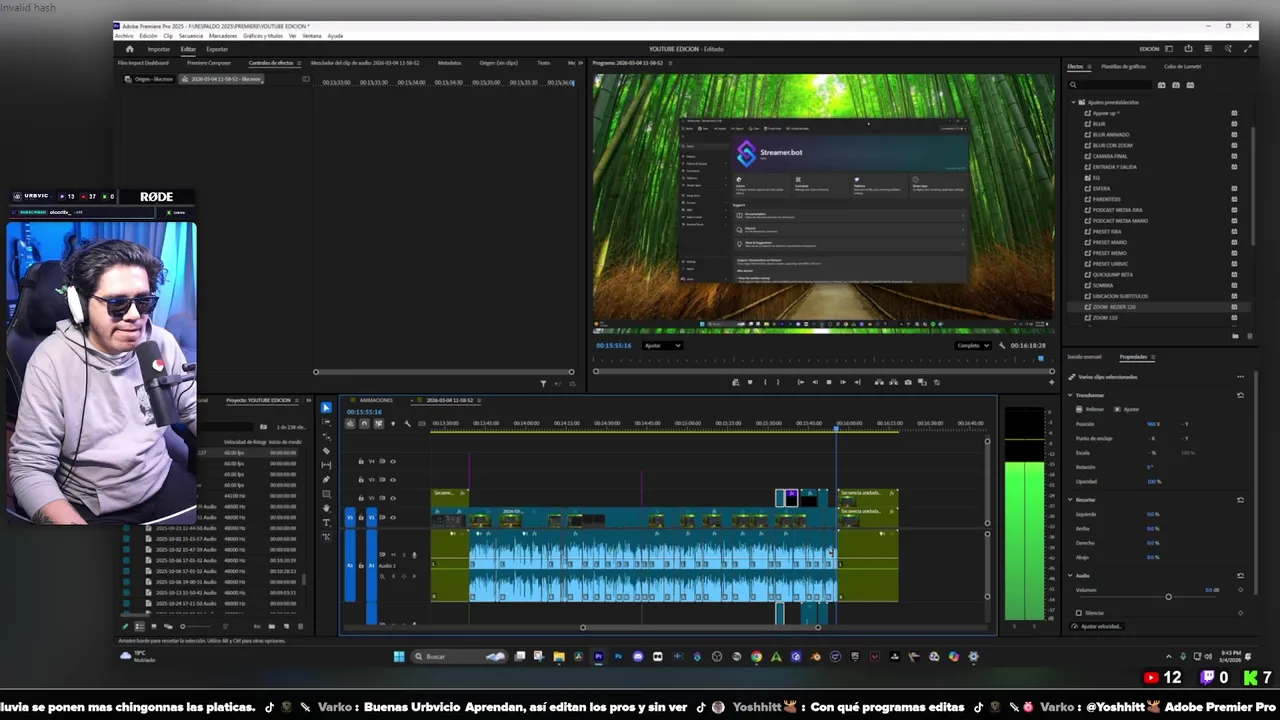Collapse the Ajustes preestablecidos folder
The width and height of the screenshot is (1280, 720).
[1073, 102]
